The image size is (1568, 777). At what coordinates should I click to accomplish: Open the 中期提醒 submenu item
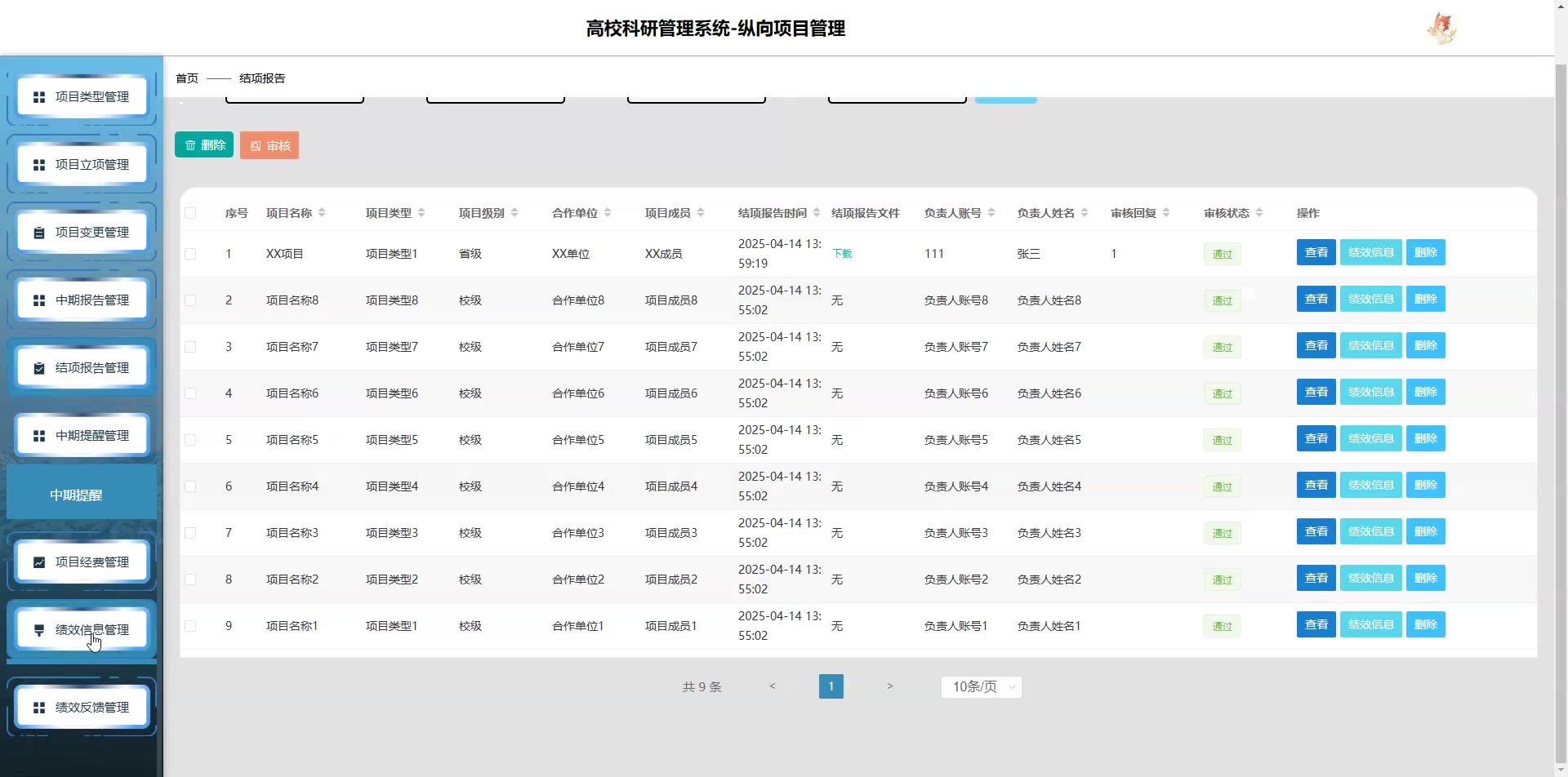(x=76, y=495)
